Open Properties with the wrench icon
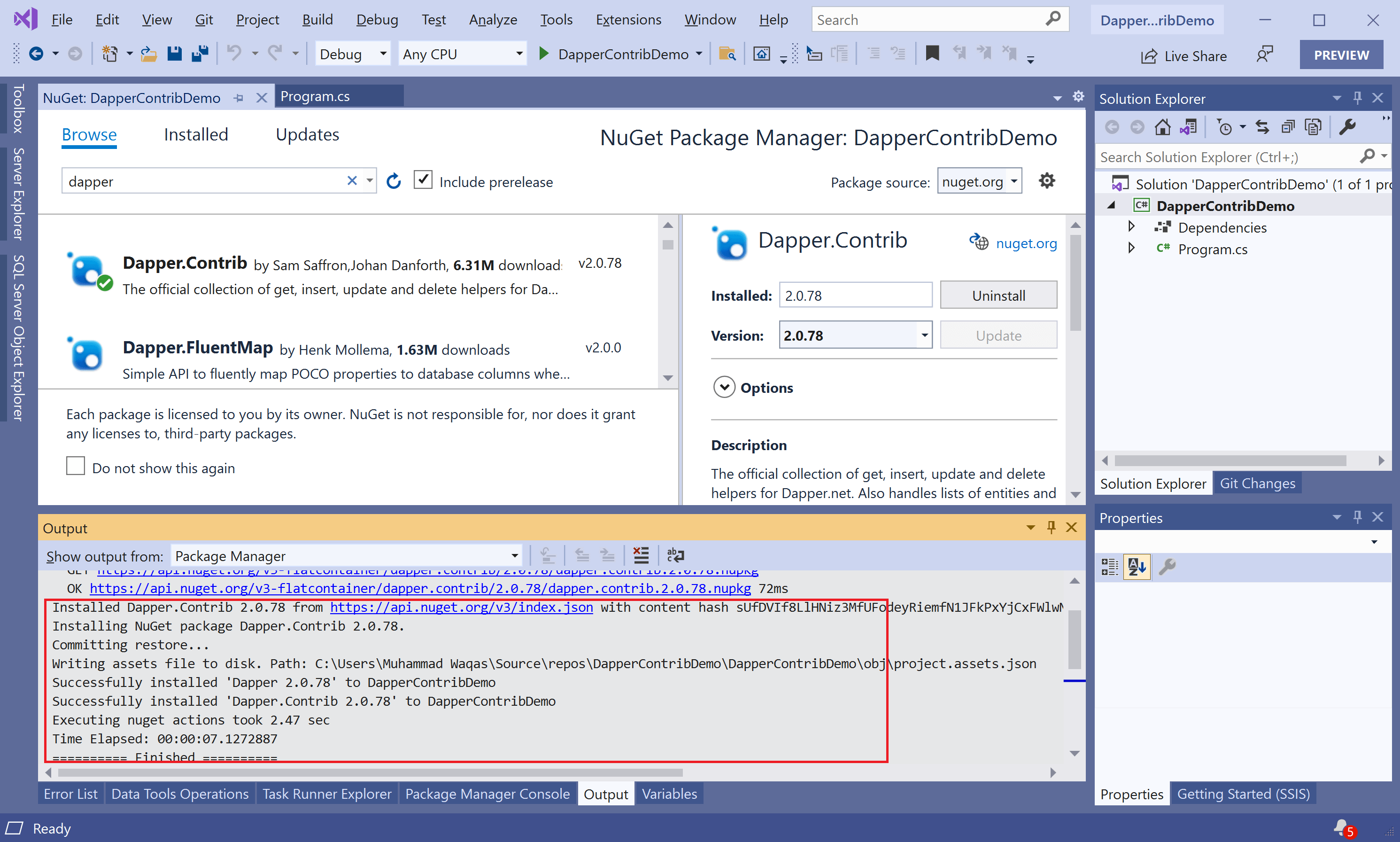The height and width of the screenshot is (842, 1400). click(1348, 126)
